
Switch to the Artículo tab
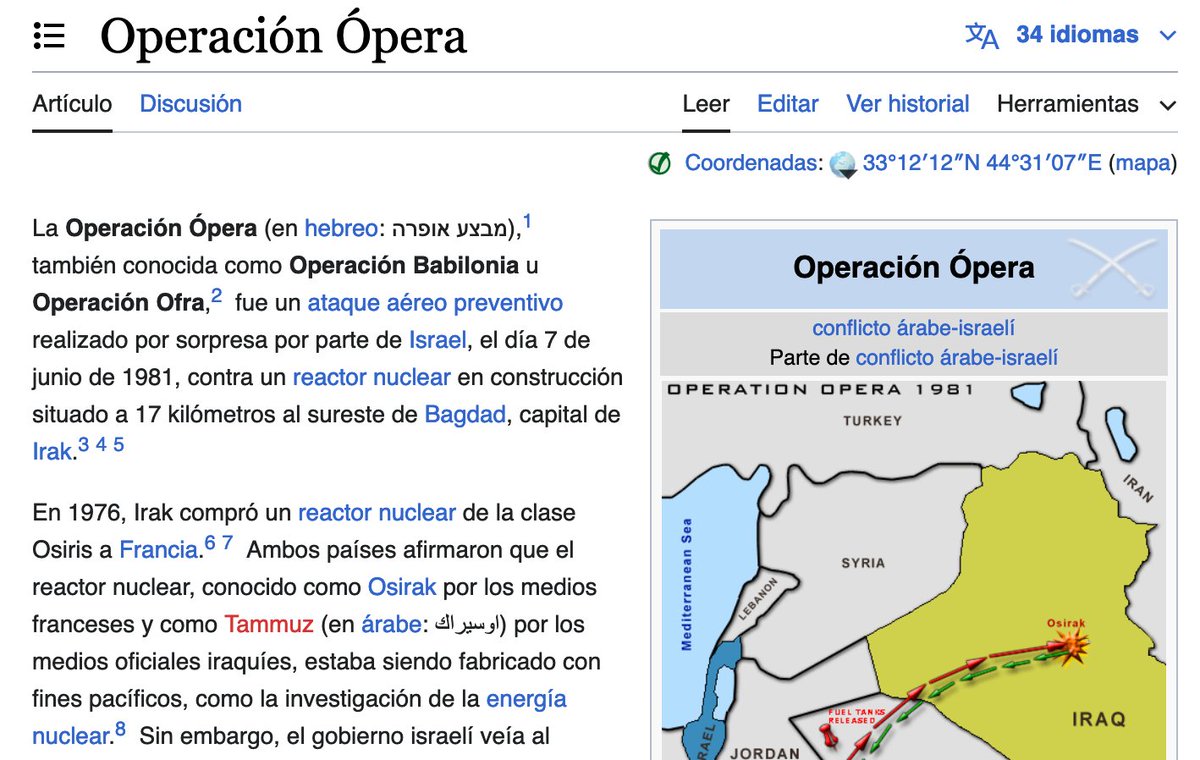coord(72,104)
